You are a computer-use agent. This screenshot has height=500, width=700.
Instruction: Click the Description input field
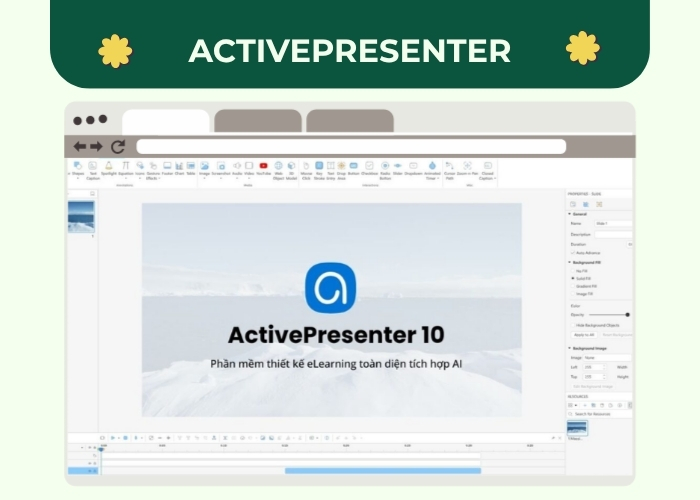tap(613, 234)
